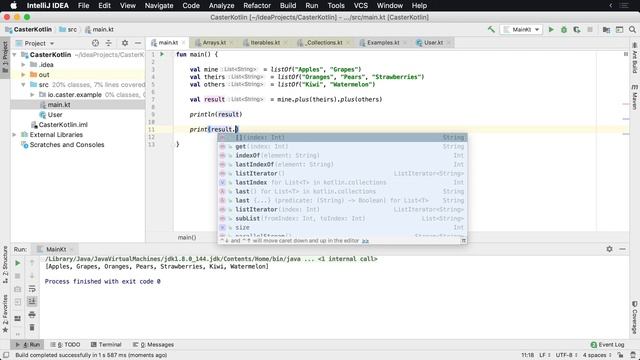Rerun MainKt in Run panel
Screen dimensions: 640x360
click(18, 263)
